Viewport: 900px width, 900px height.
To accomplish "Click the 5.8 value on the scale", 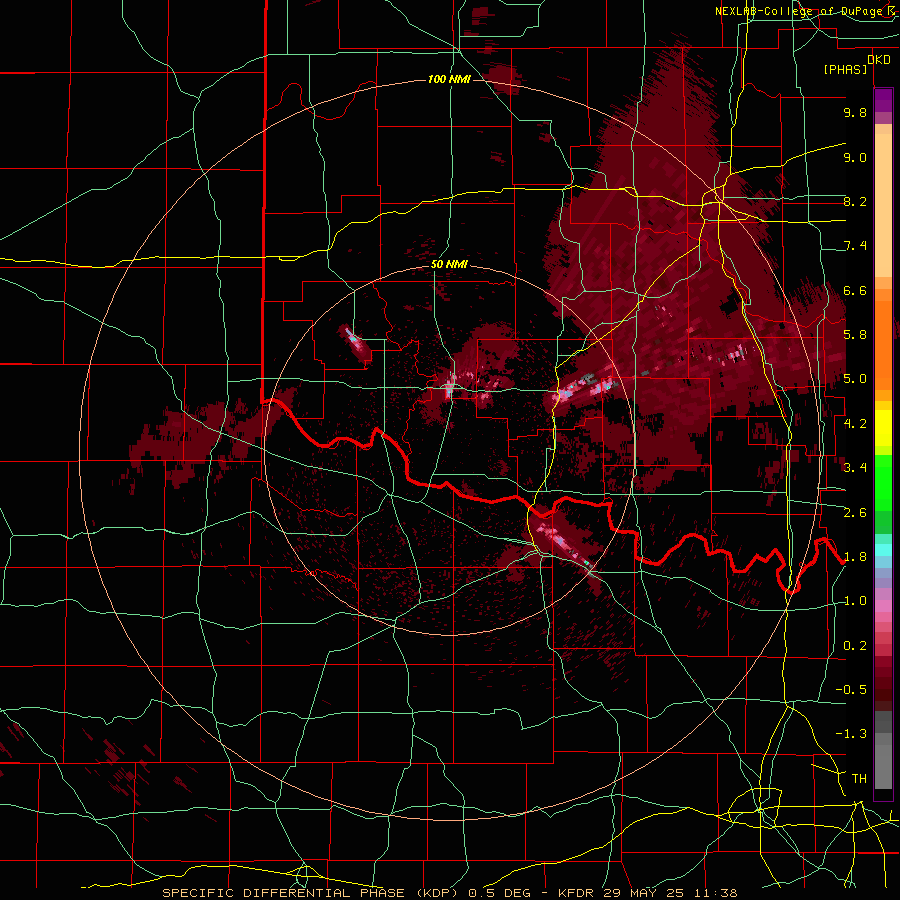I will point(855,335).
